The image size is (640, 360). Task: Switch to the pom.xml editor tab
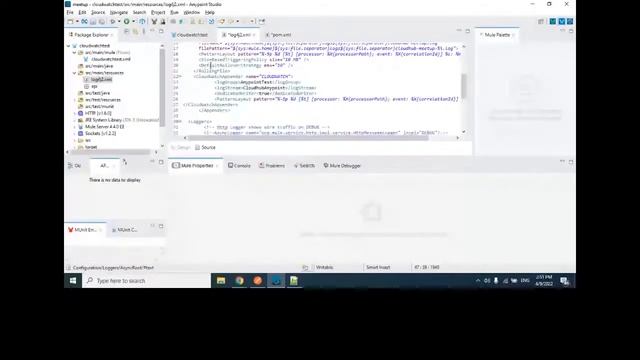tap(279, 35)
